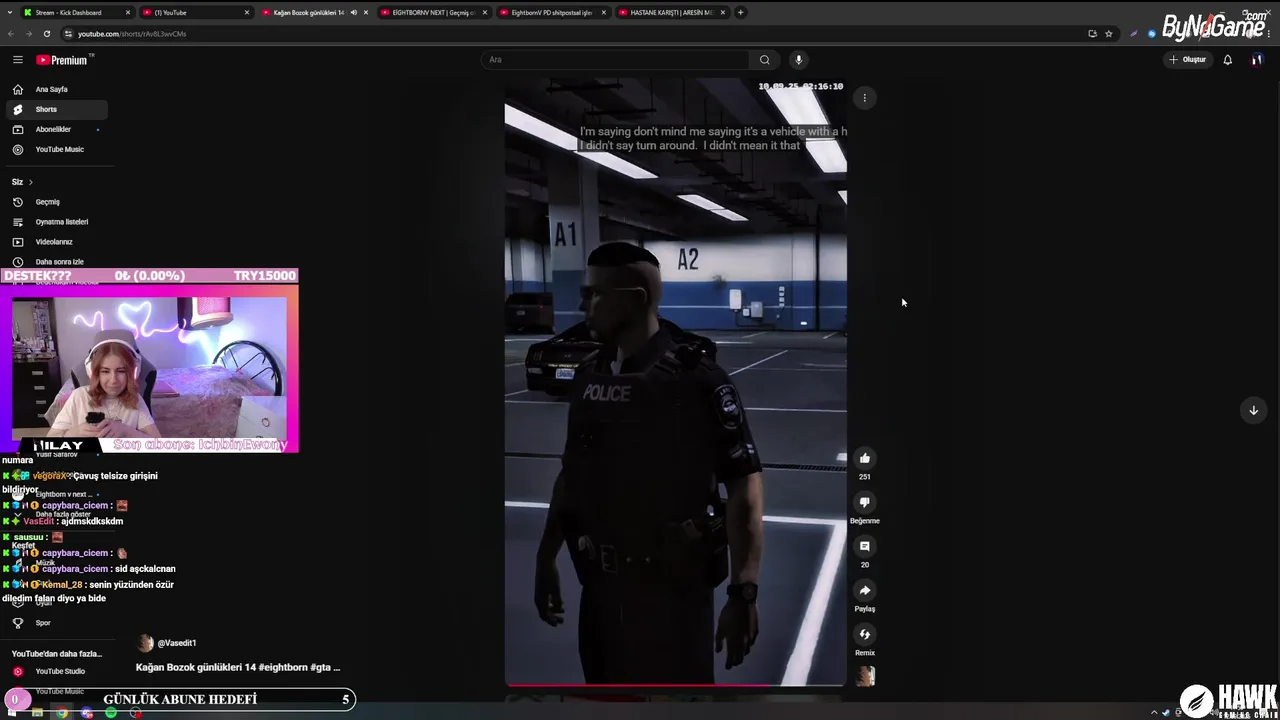
Task: Open the Short's comments (20)
Action: 865,546
